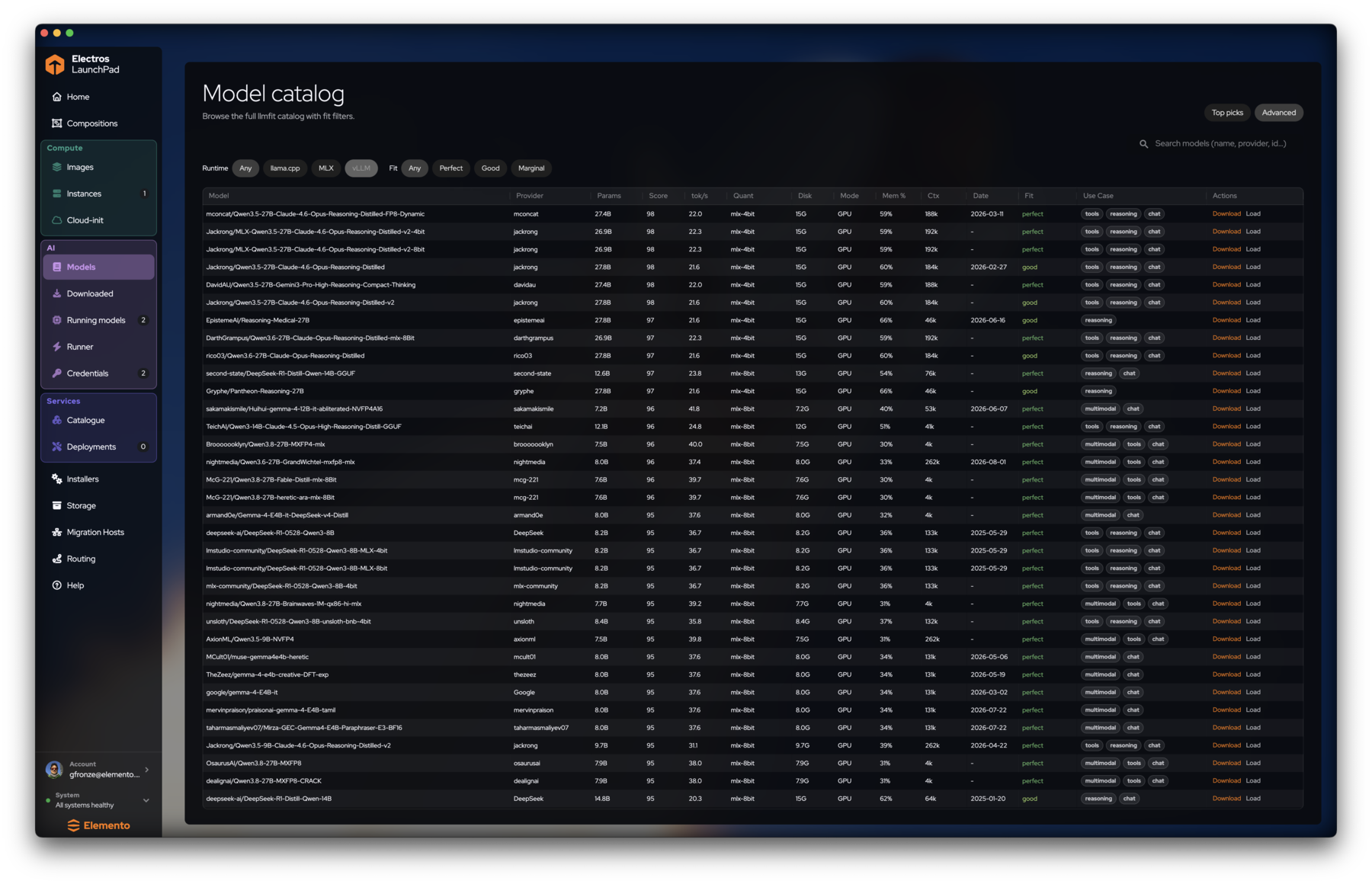Screen dimensions: 1372x884
Task: Sort by the Score column header
Action: [x=658, y=196]
